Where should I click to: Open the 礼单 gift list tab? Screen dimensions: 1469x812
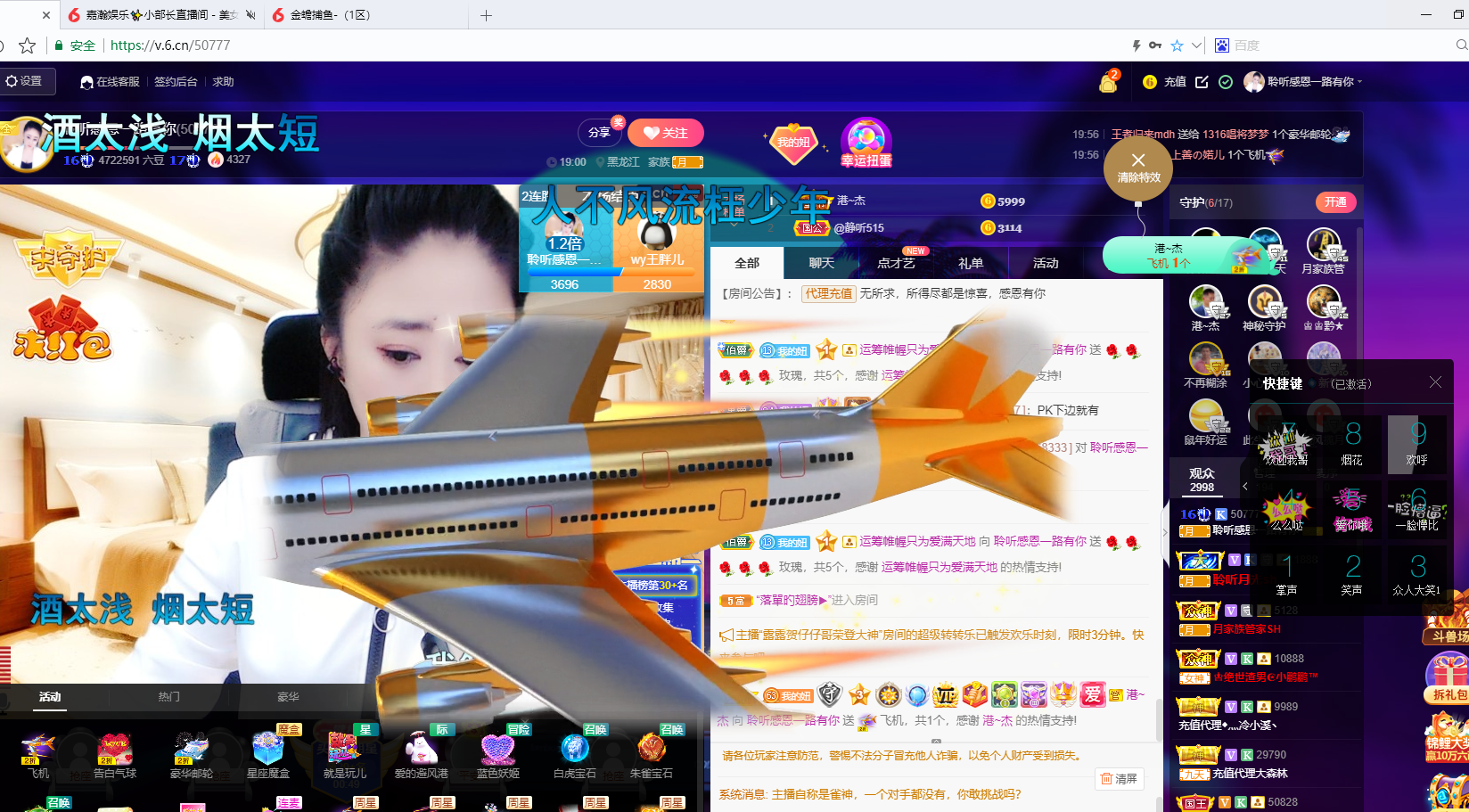[970, 263]
